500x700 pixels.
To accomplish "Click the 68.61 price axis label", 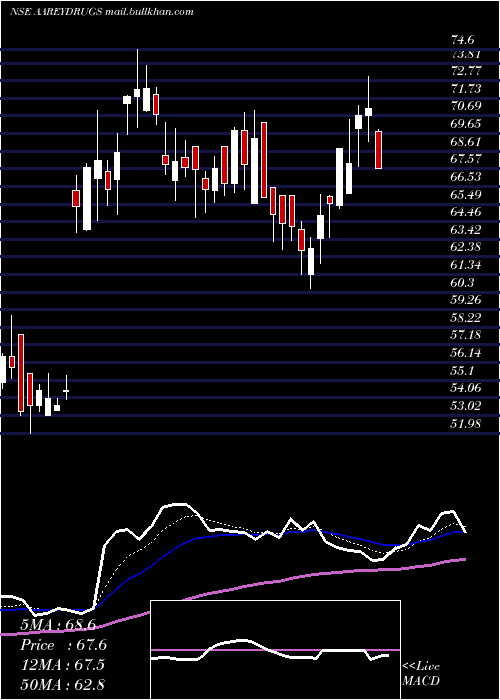I will pos(467,142).
